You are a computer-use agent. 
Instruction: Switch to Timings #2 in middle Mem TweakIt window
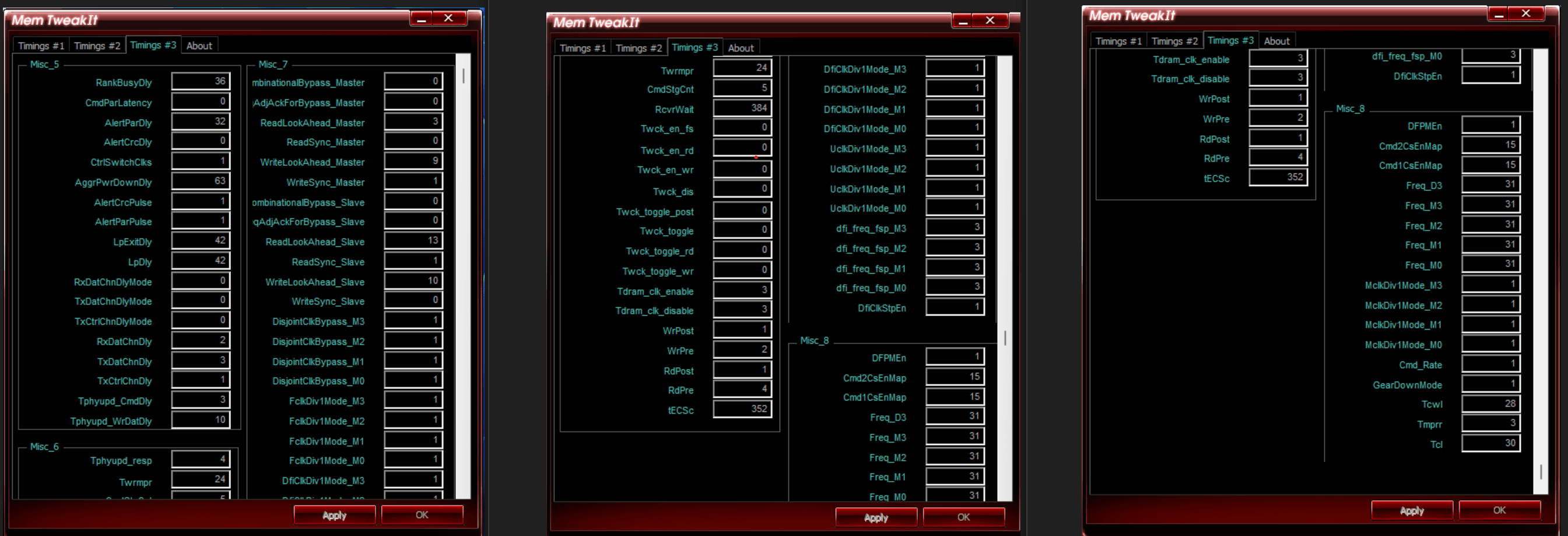point(639,48)
